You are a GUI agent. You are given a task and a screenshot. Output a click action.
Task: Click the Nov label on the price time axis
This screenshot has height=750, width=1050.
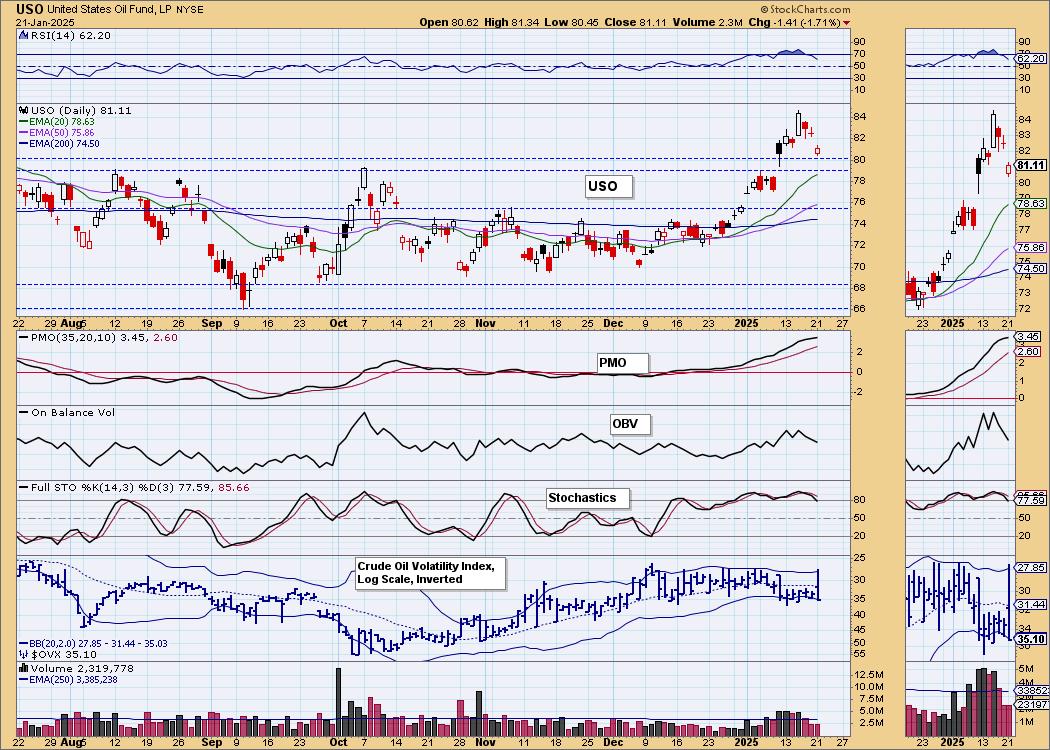point(485,323)
